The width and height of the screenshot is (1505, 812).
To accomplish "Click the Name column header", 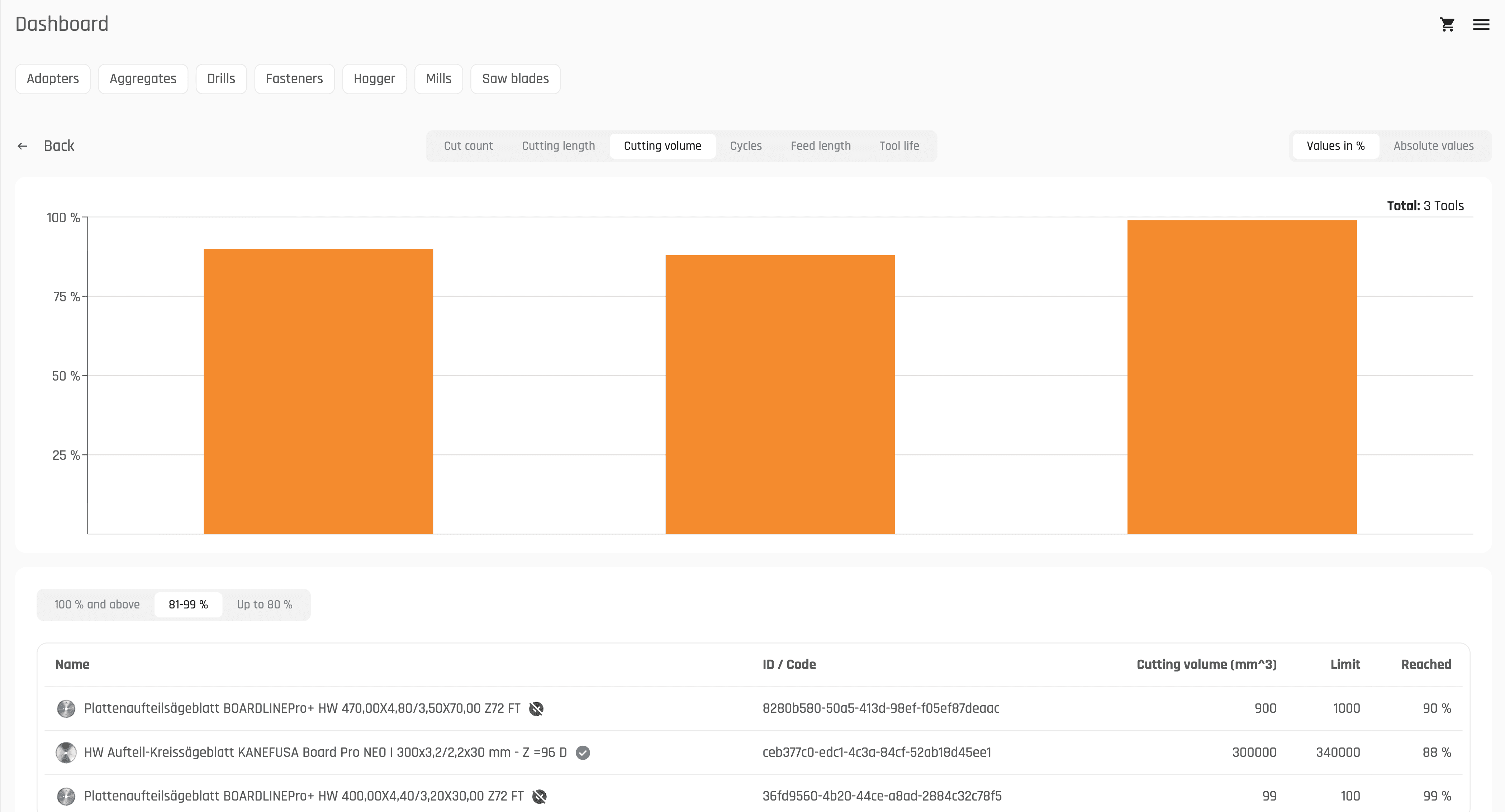I will (x=72, y=665).
